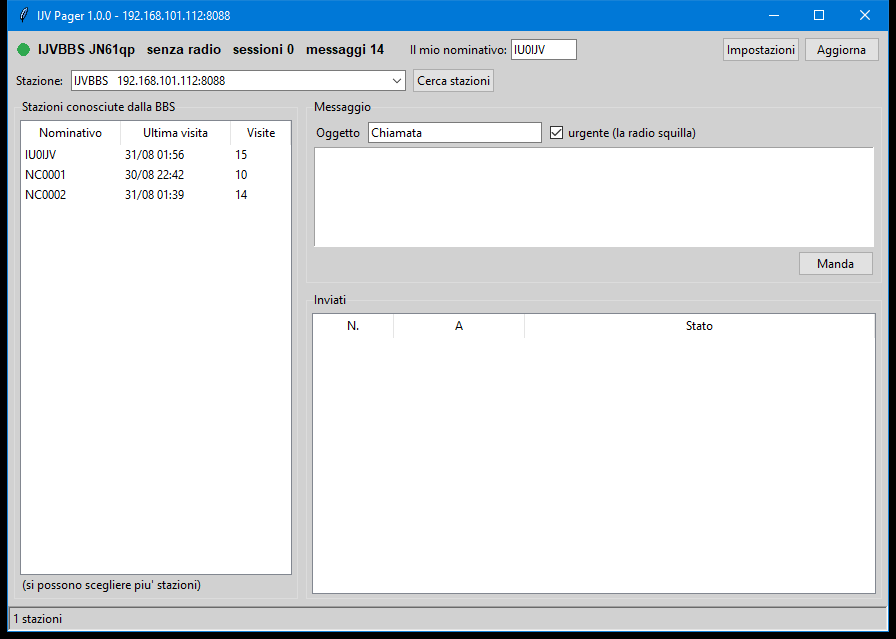Click the N. column header in Inviati
The height and width of the screenshot is (639, 896).
[353, 326]
